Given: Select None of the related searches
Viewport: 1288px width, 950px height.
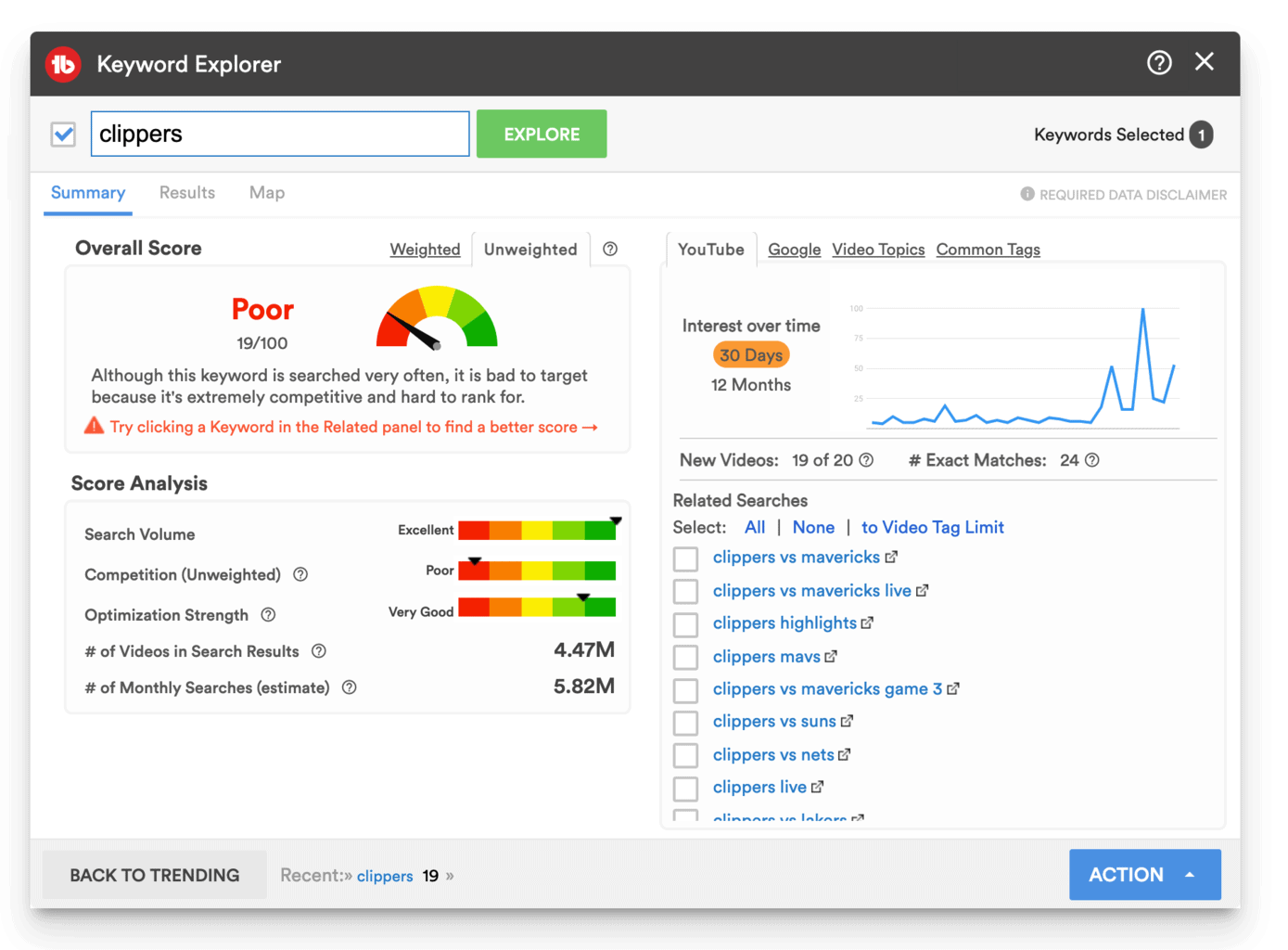Looking at the screenshot, I should (813, 527).
